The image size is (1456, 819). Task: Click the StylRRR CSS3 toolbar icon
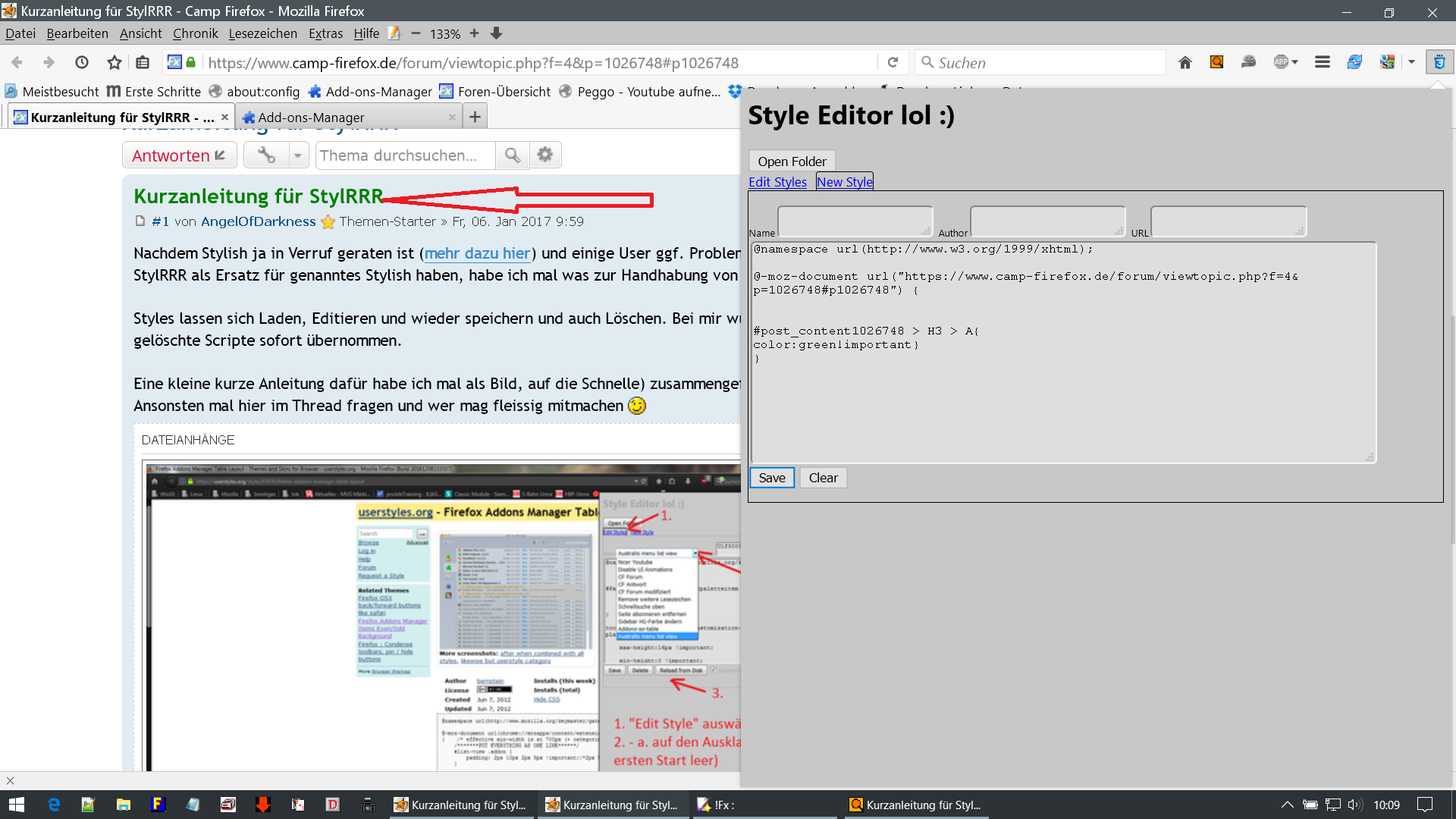pos(1439,62)
